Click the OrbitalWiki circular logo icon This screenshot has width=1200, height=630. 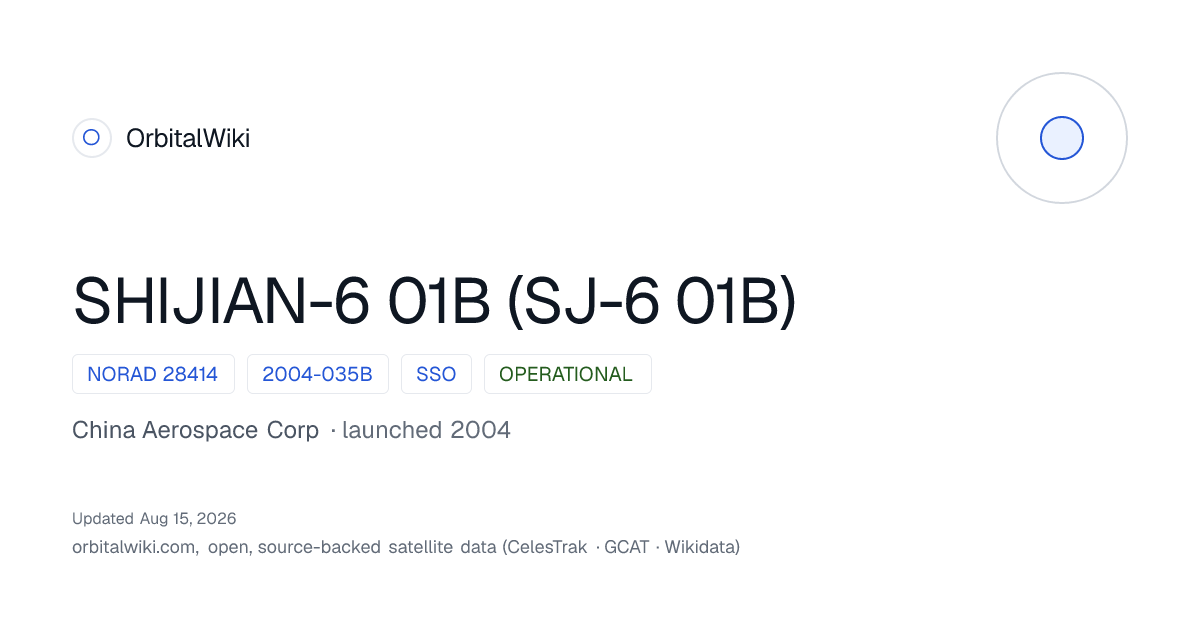[x=91, y=138]
